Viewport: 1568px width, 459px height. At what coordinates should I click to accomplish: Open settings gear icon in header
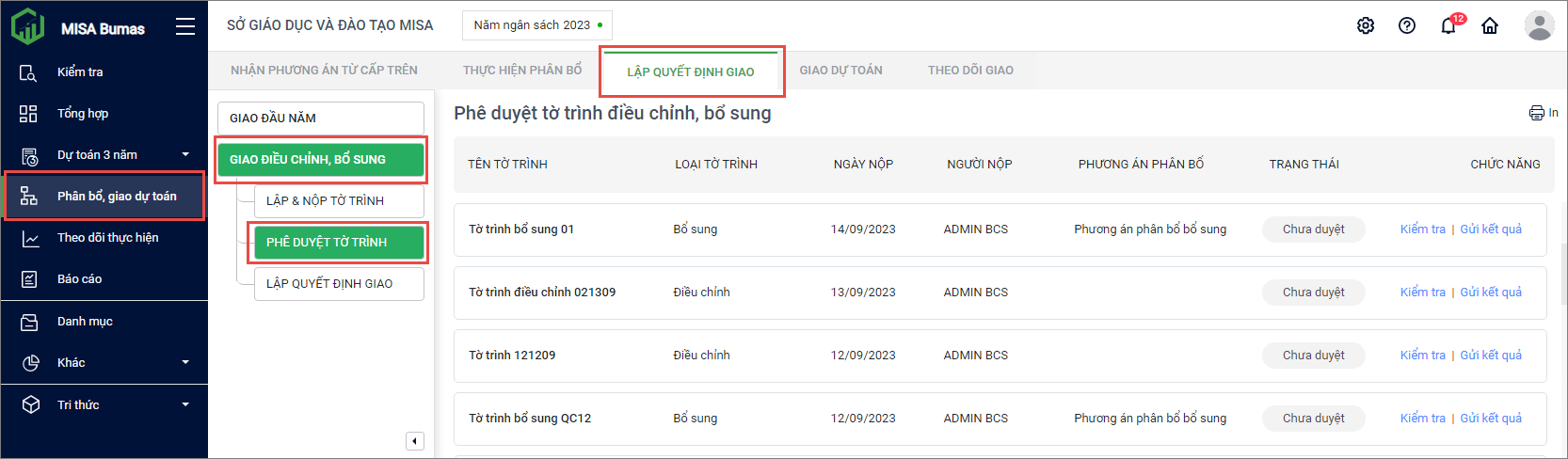[x=1365, y=25]
